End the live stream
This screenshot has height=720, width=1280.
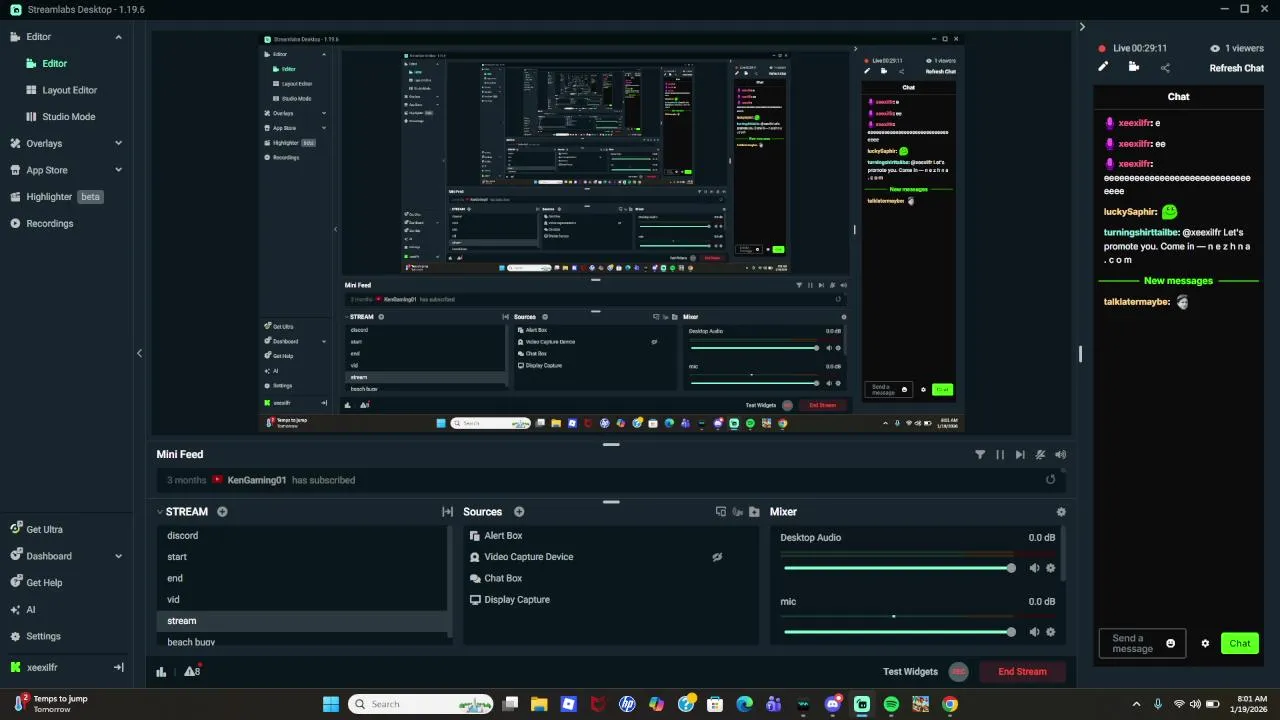(x=1022, y=672)
